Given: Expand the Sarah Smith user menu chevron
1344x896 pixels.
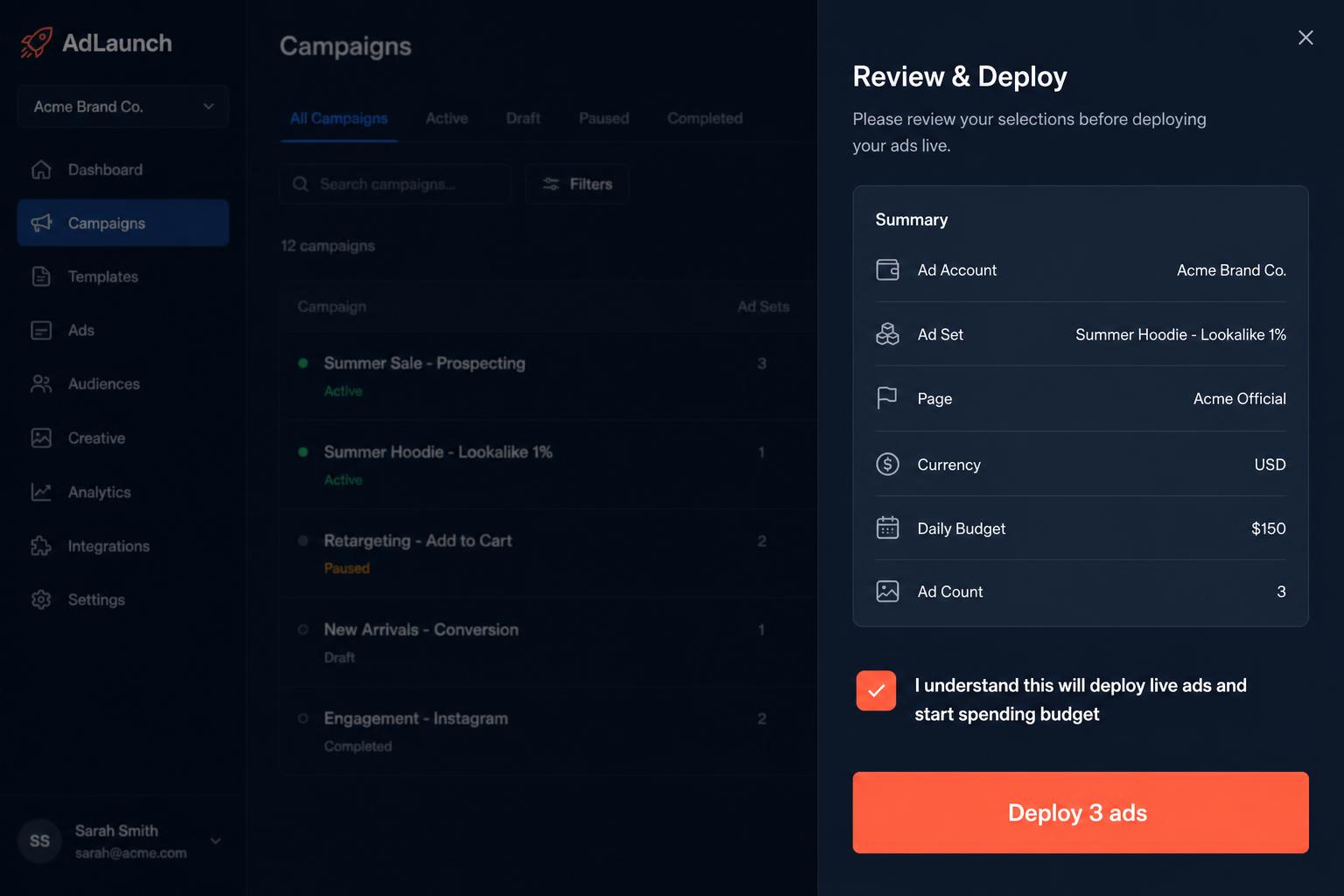Looking at the screenshot, I should (215, 841).
